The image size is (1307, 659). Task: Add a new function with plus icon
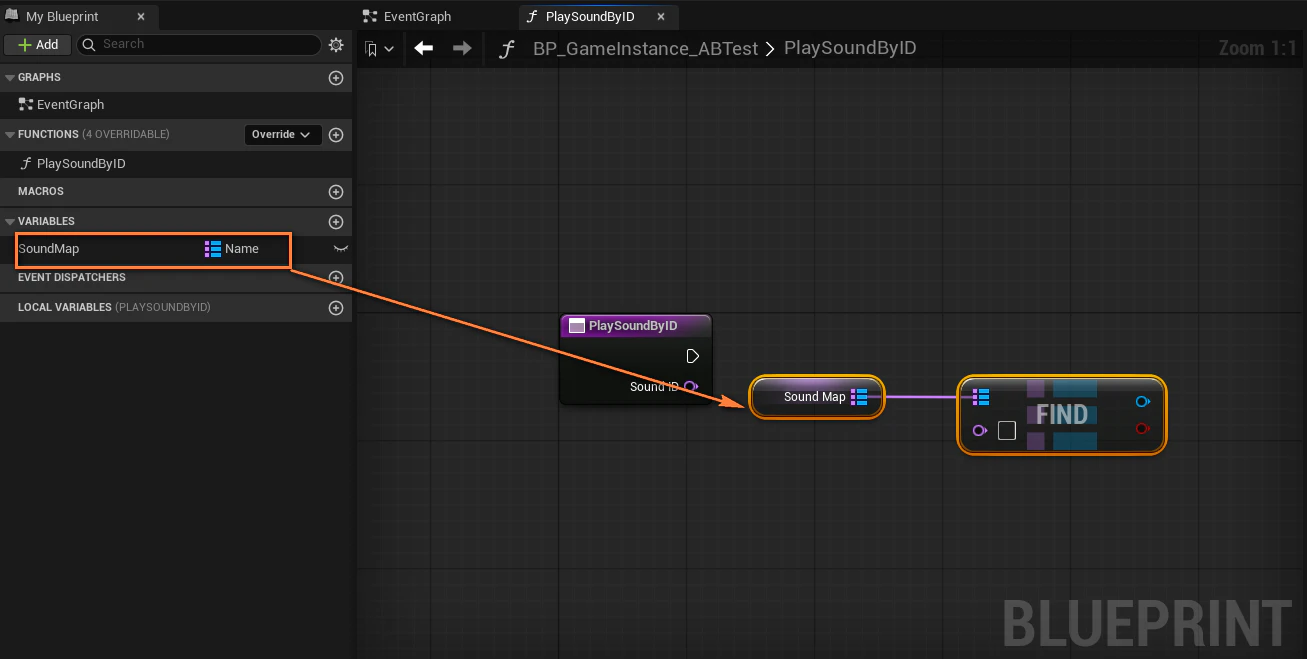pos(336,135)
